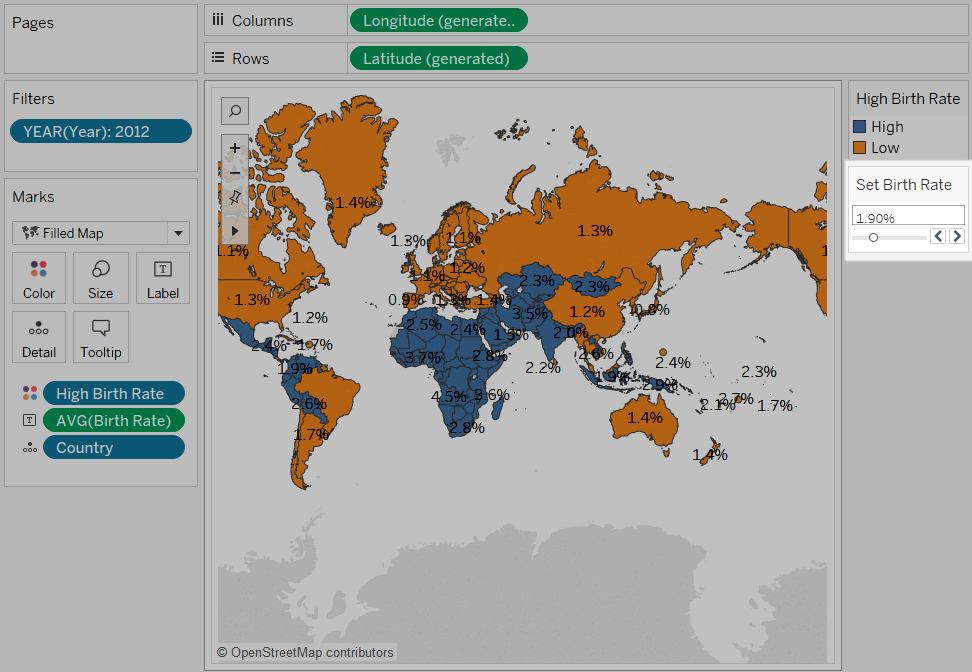Zoom in with the map plus button
The image size is (972, 672).
point(235,148)
